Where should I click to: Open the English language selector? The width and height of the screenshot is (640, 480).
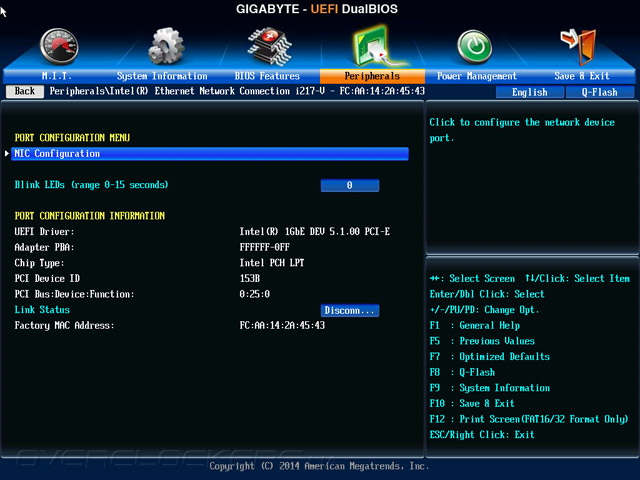point(530,92)
